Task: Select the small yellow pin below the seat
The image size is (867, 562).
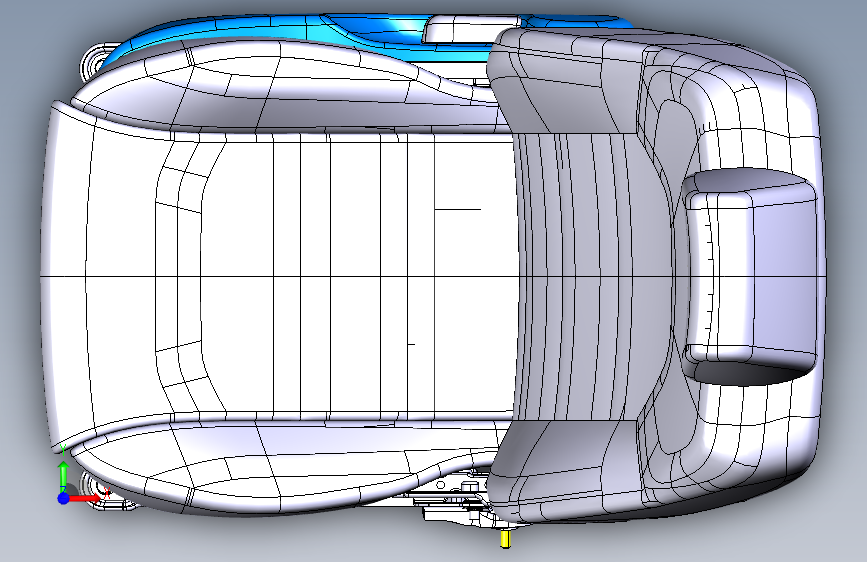Action: 505,539
